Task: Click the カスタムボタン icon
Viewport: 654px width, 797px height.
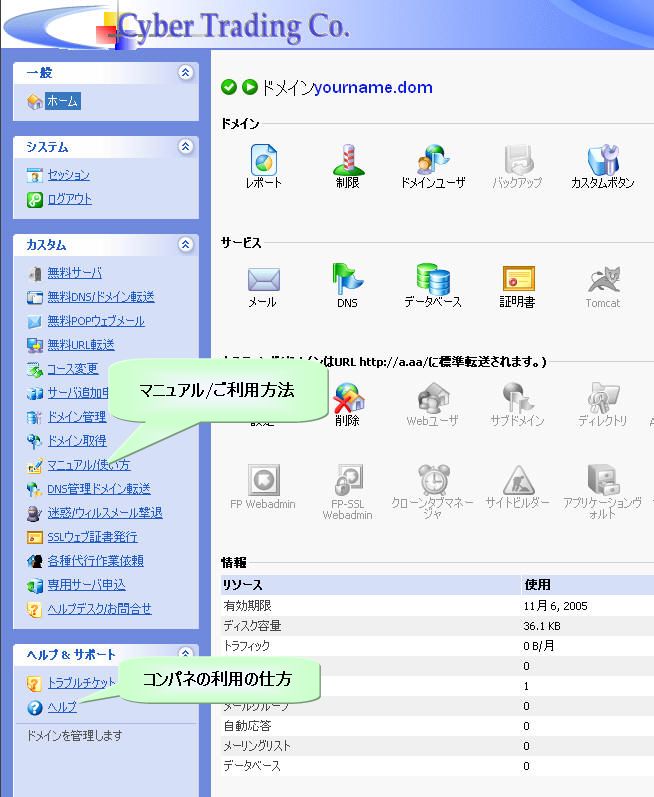Action: coord(602,165)
